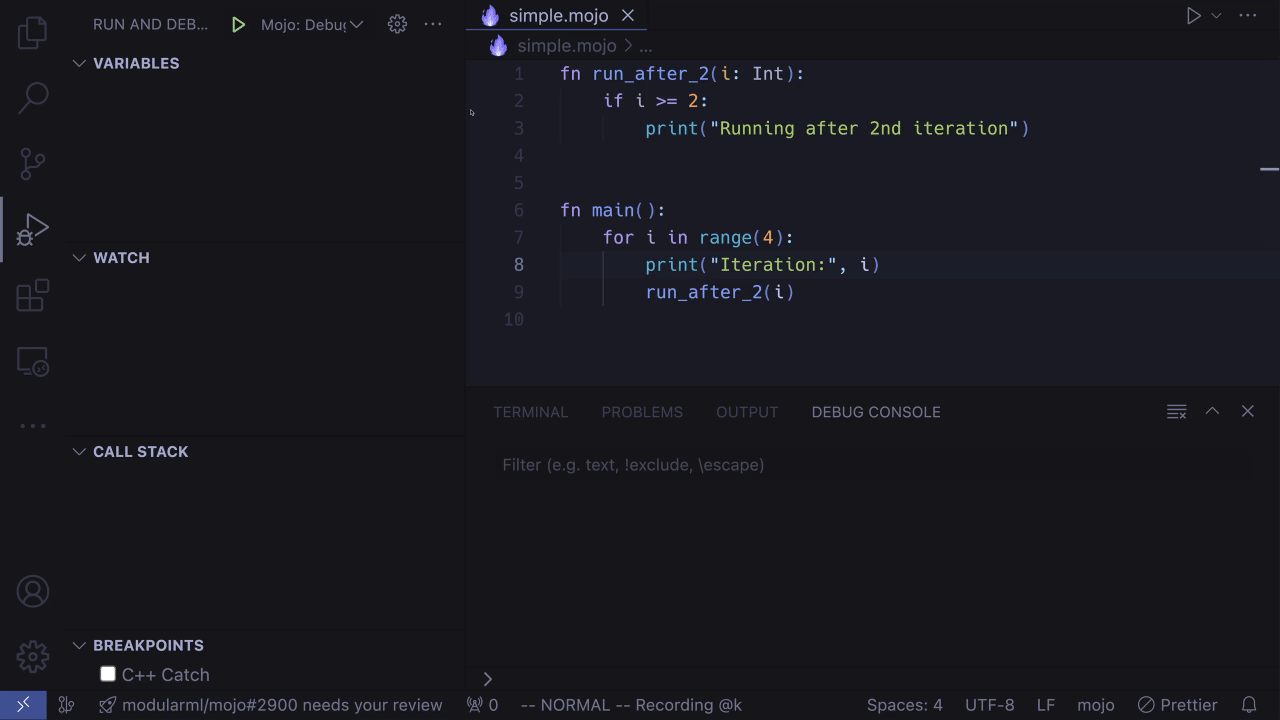
Task: Open the run button dropdown arrow
Action: [x=1216, y=16]
